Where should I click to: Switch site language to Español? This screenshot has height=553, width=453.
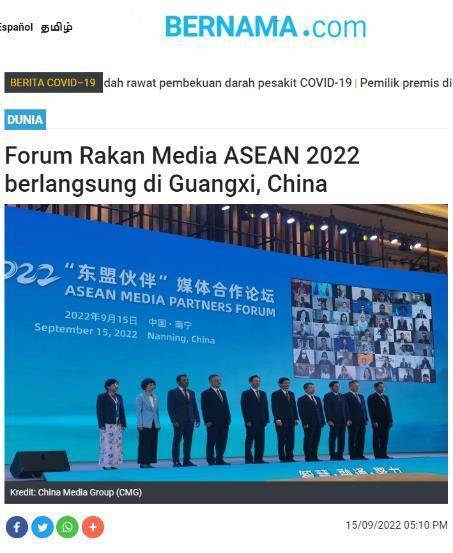pos(16,27)
